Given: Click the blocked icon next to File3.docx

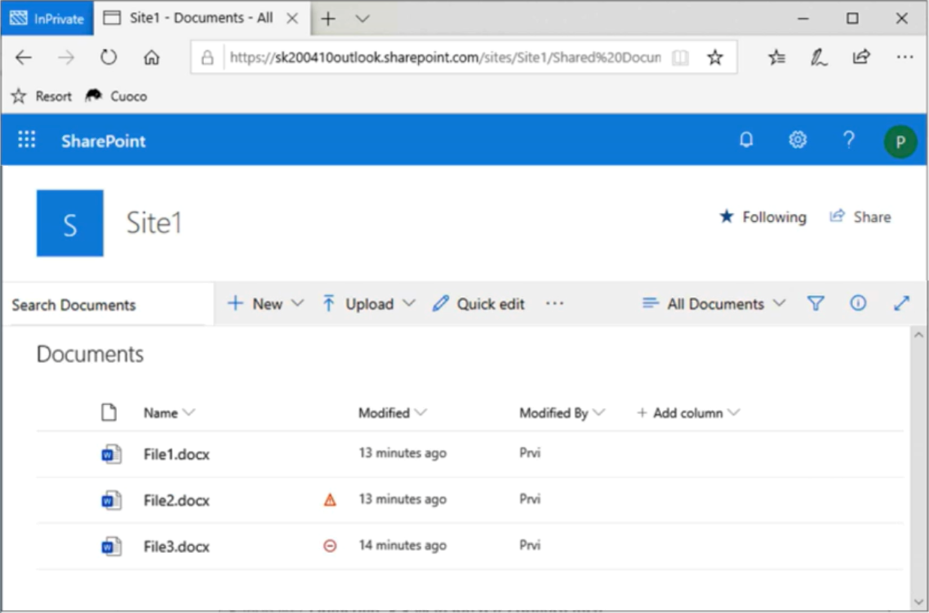Looking at the screenshot, I should [x=330, y=546].
